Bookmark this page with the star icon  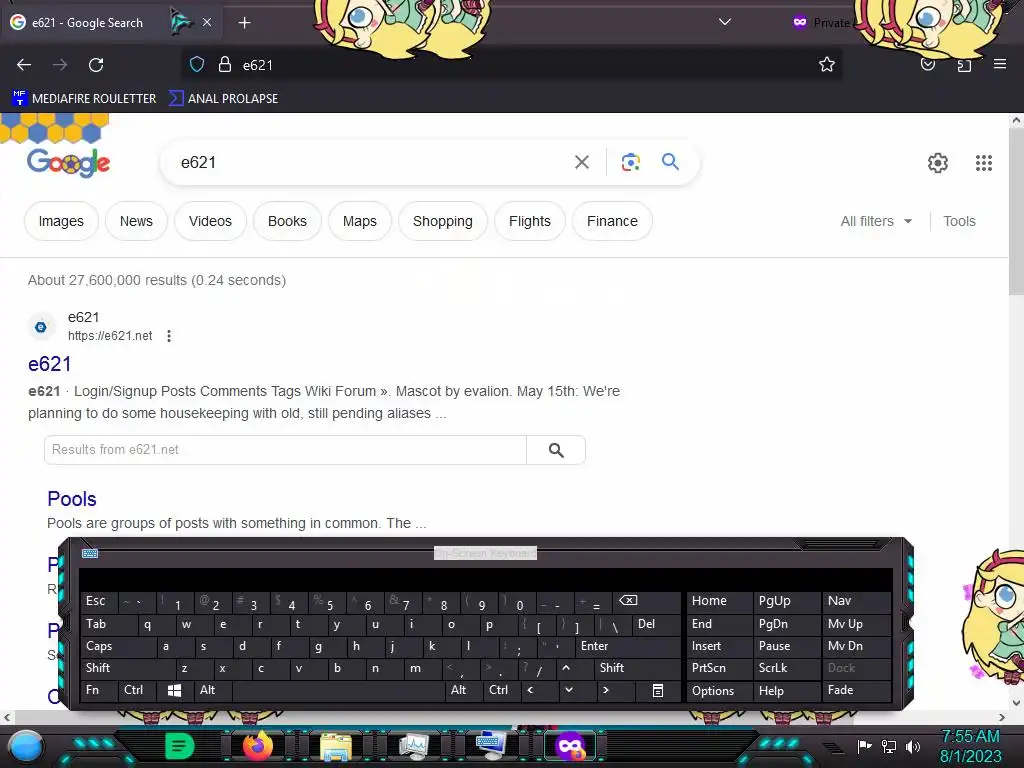tap(827, 64)
